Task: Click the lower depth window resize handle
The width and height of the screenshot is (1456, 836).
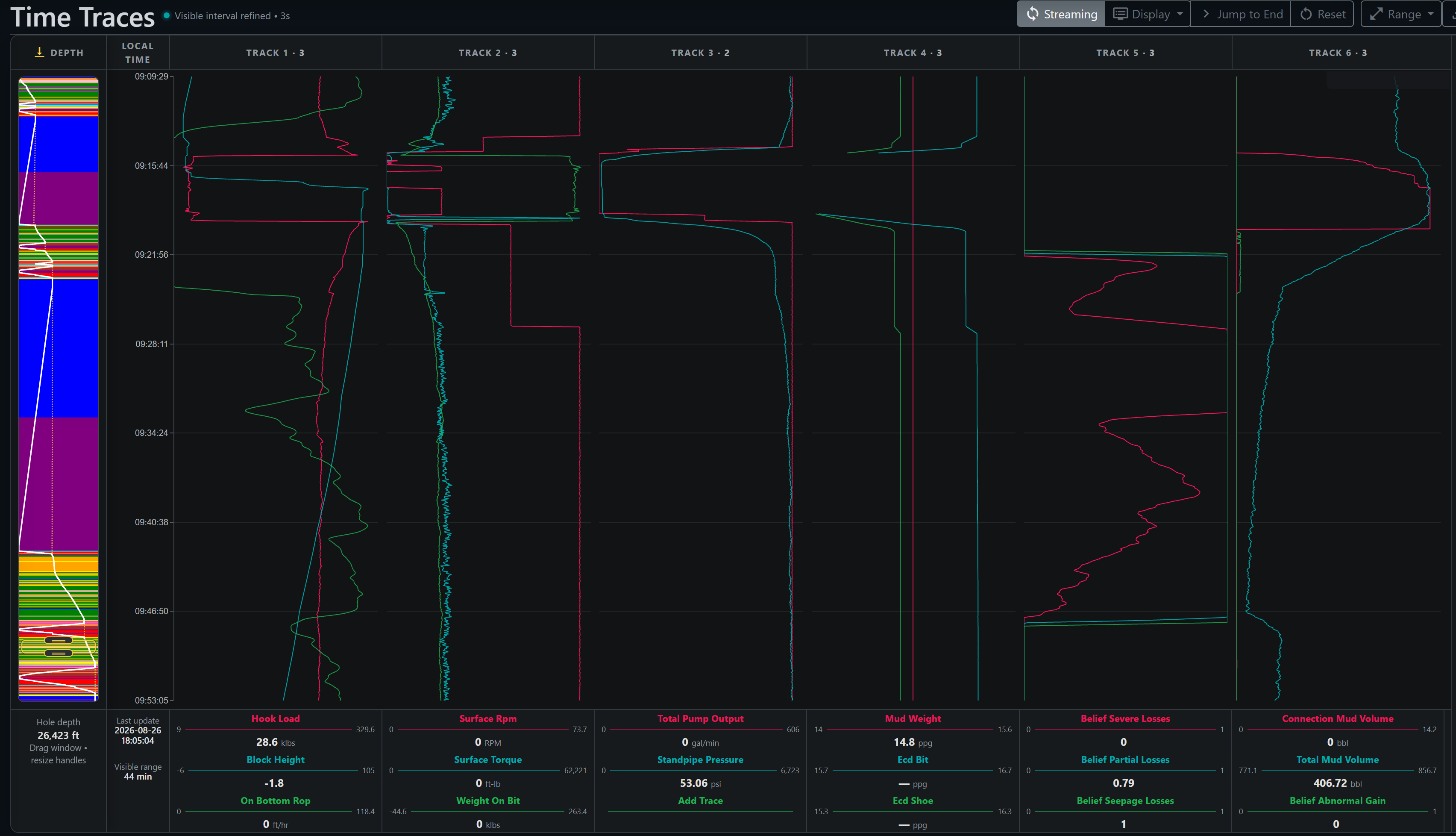Action: (x=59, y=653)
